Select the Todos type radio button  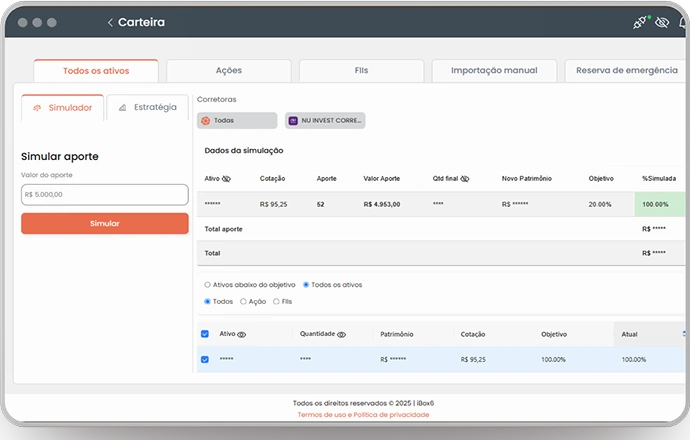pos(207,301)
